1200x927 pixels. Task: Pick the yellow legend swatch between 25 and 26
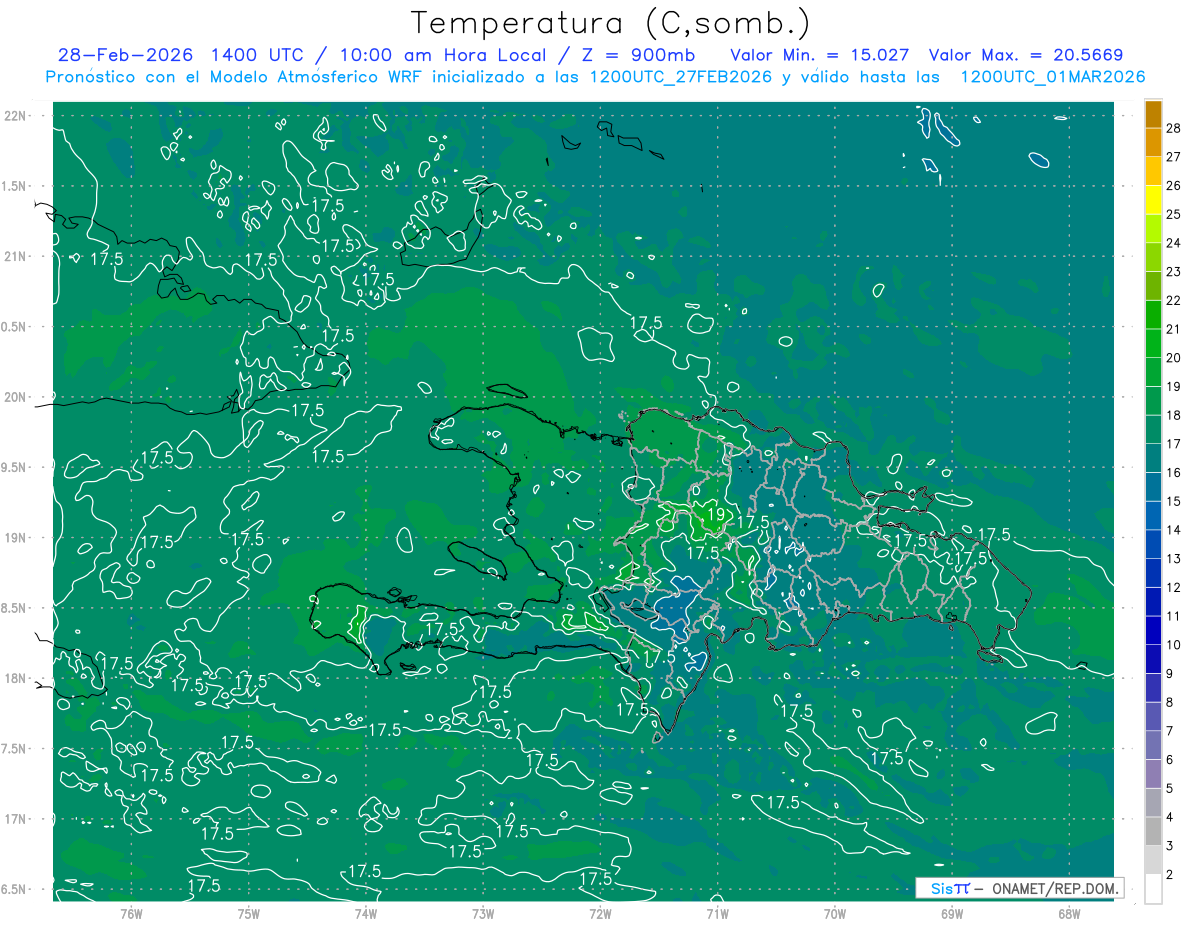(x=1153, y=200)
